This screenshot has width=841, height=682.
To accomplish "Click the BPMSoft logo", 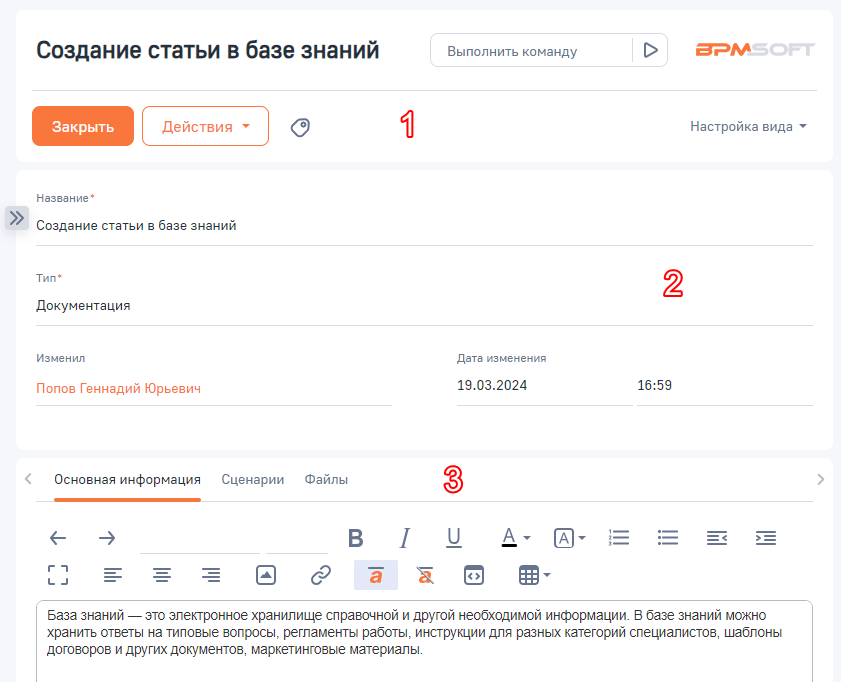I will (755, 50).
